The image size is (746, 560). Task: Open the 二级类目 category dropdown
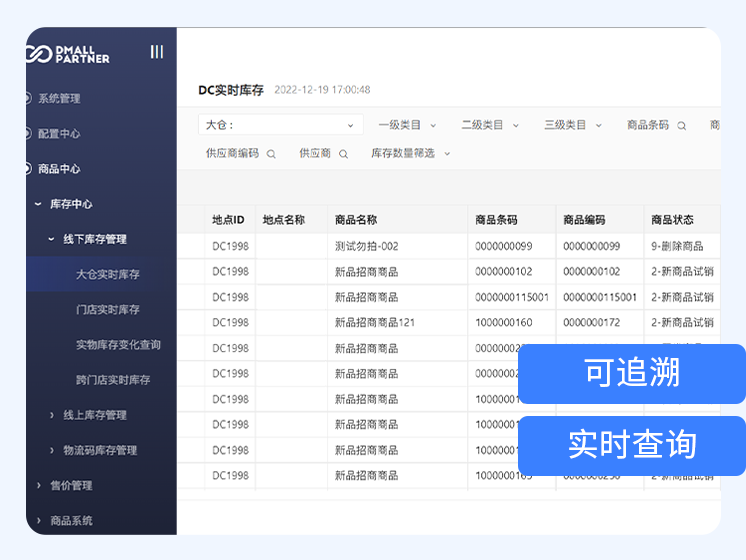(490, 125)
